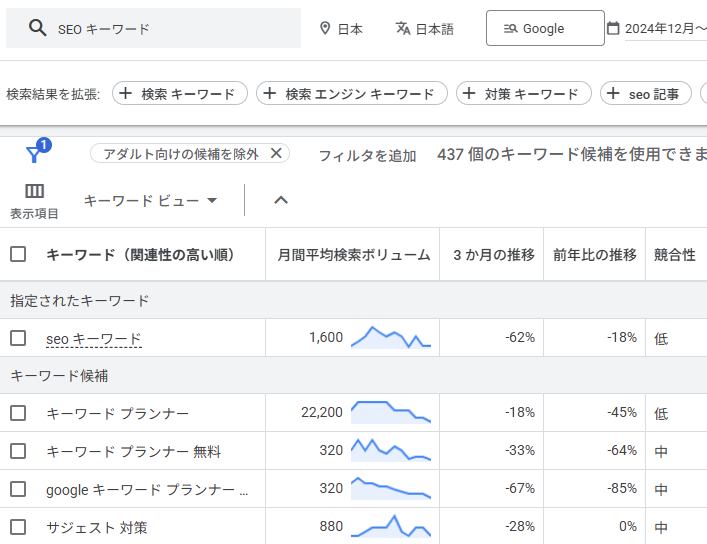Click the location pin icon for 日本
The height and width of the screenshot is (544, 707).
coord(325,28)
